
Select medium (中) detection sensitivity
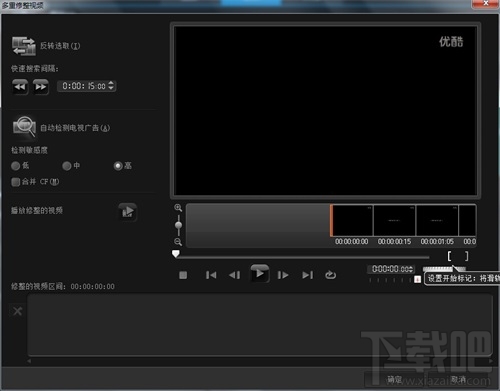pos(67,166)
